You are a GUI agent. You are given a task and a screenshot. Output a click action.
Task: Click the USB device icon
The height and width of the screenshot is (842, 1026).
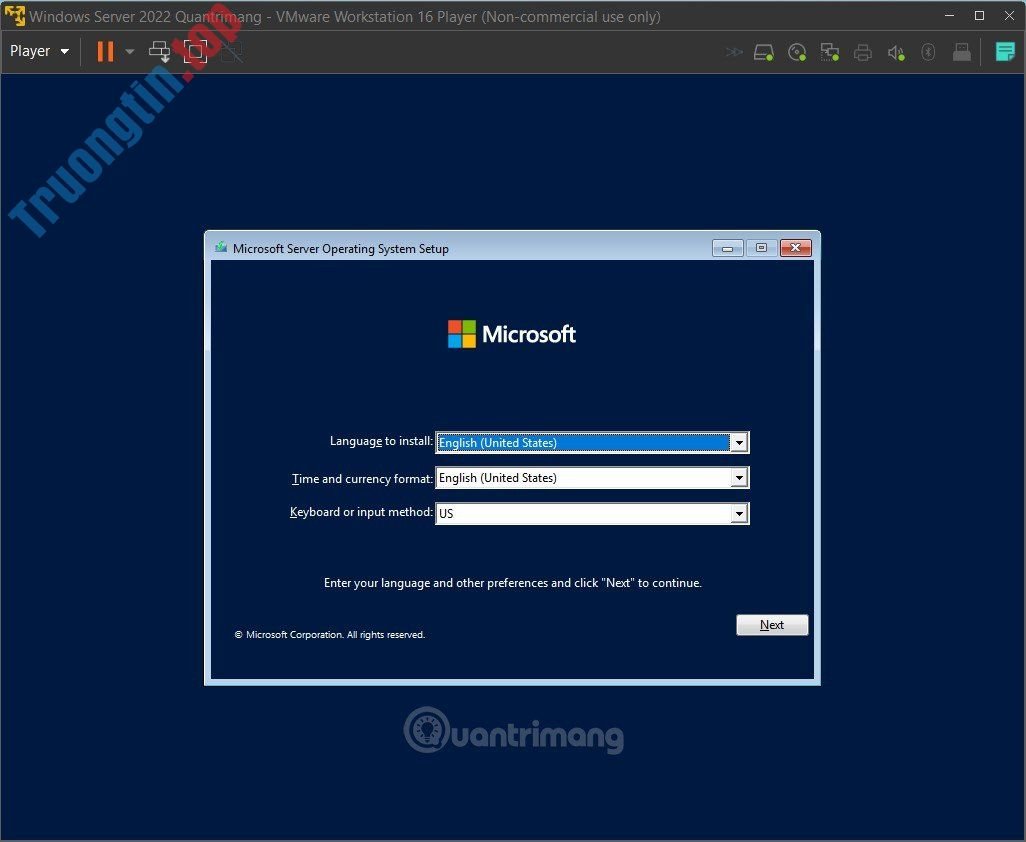[x=961, y=51]
